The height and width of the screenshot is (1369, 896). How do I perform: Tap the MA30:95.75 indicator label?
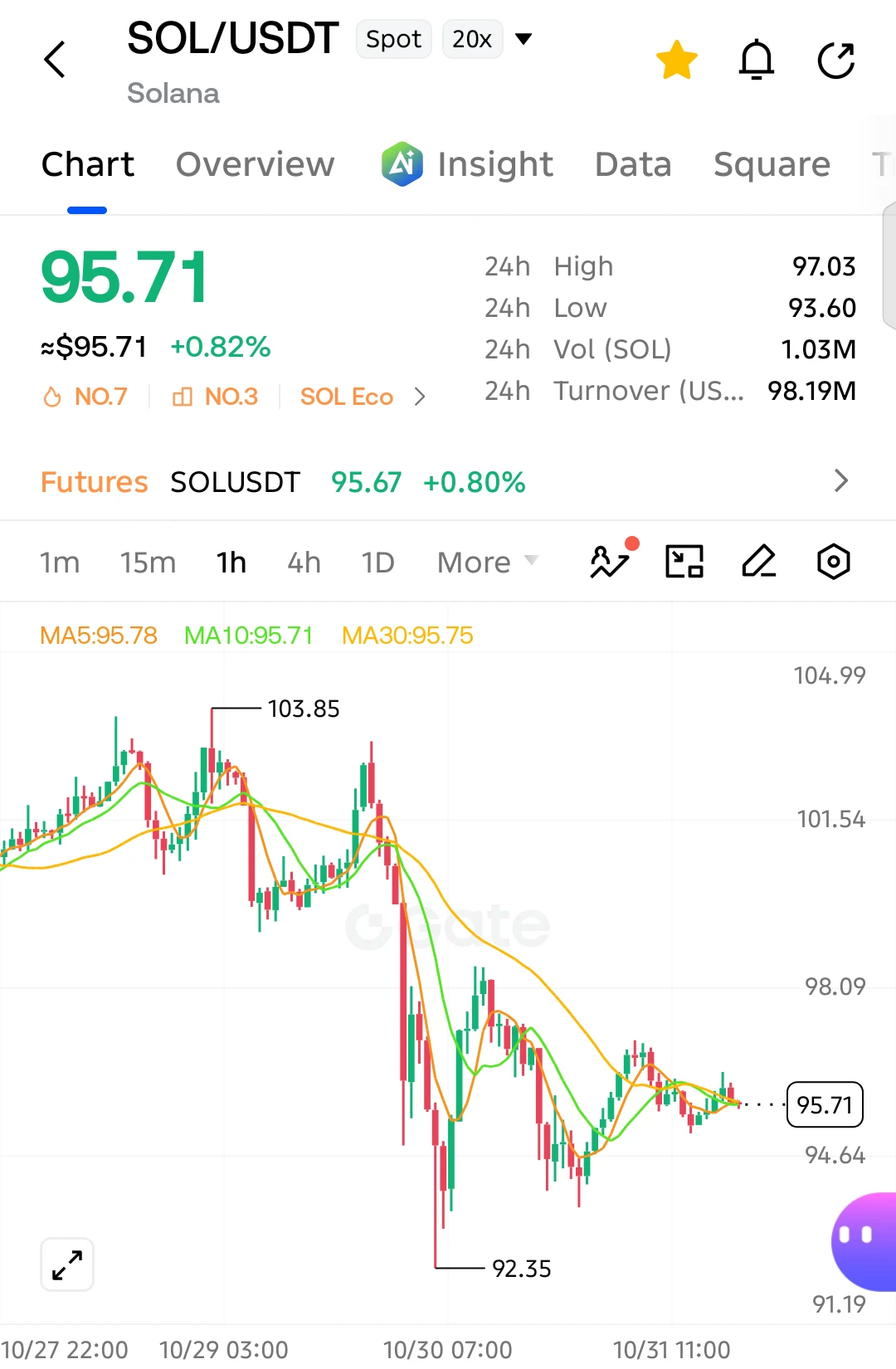[x=407, y=636]
